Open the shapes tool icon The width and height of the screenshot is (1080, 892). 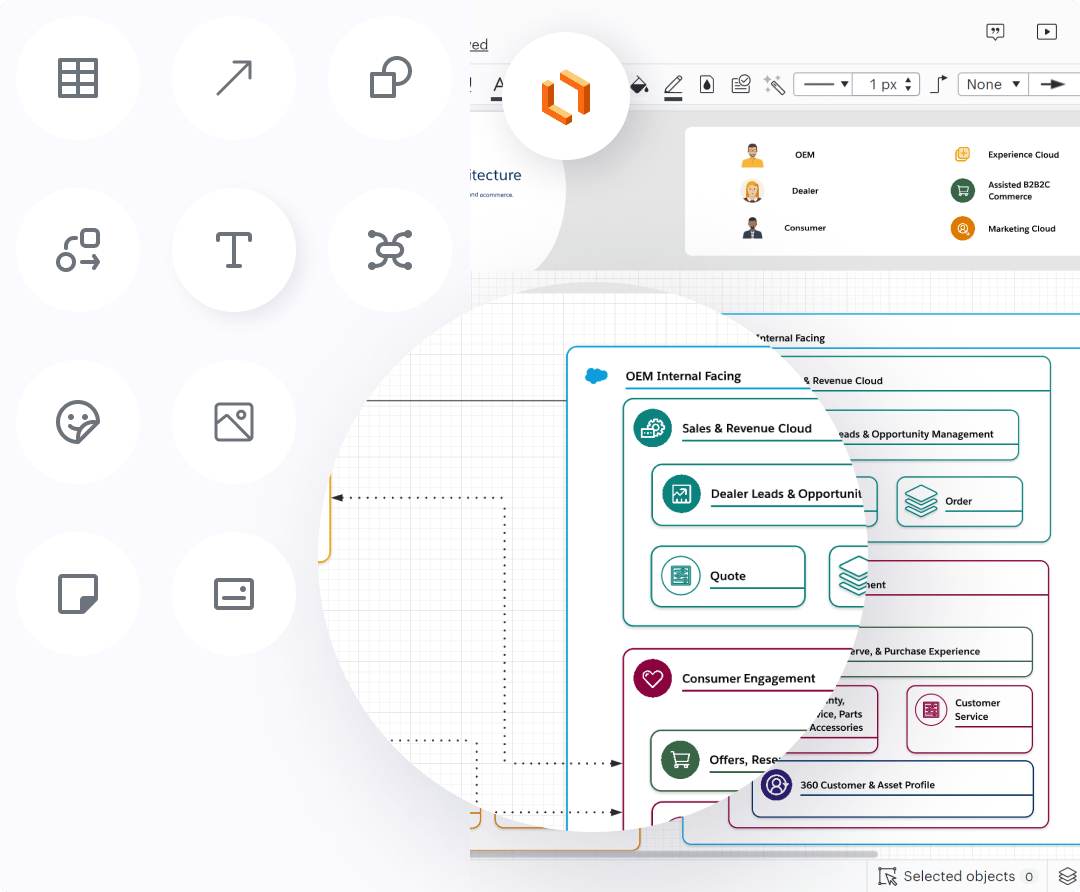[390, 78]
